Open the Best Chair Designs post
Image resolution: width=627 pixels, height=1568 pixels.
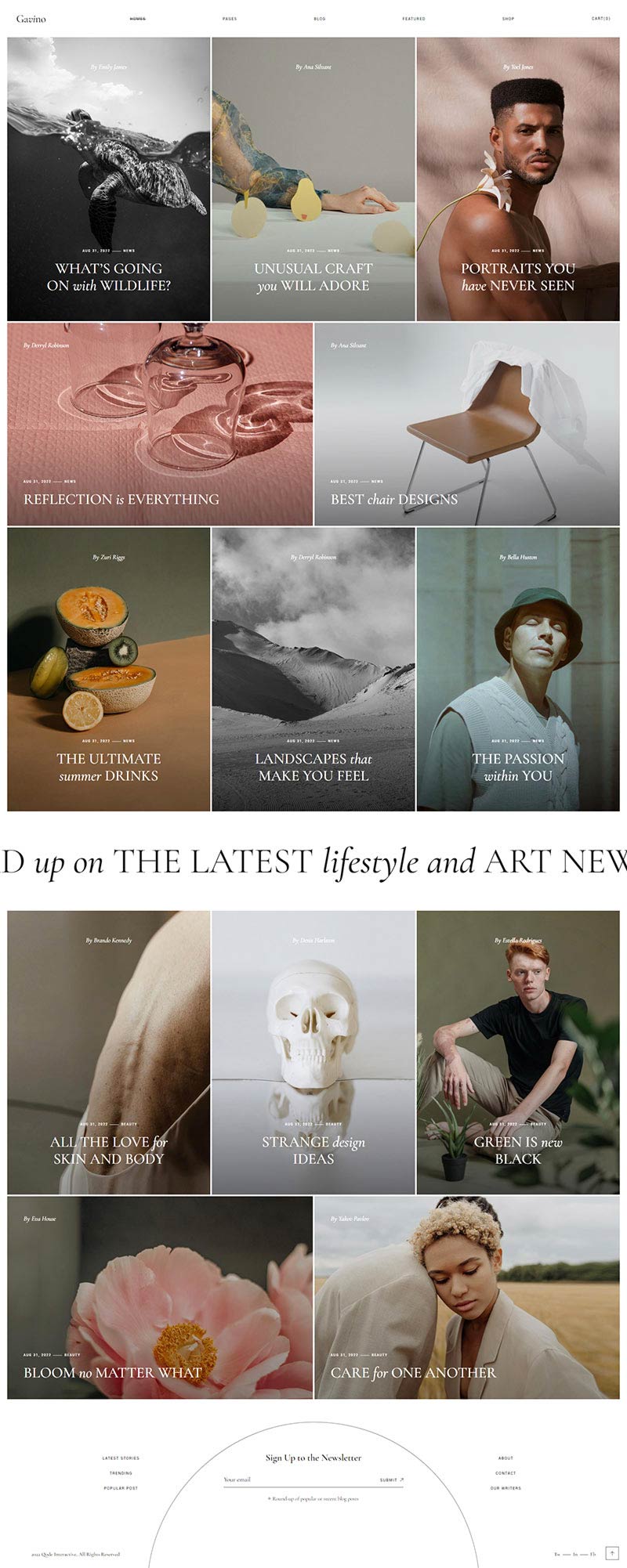click(x=394, y=499)
